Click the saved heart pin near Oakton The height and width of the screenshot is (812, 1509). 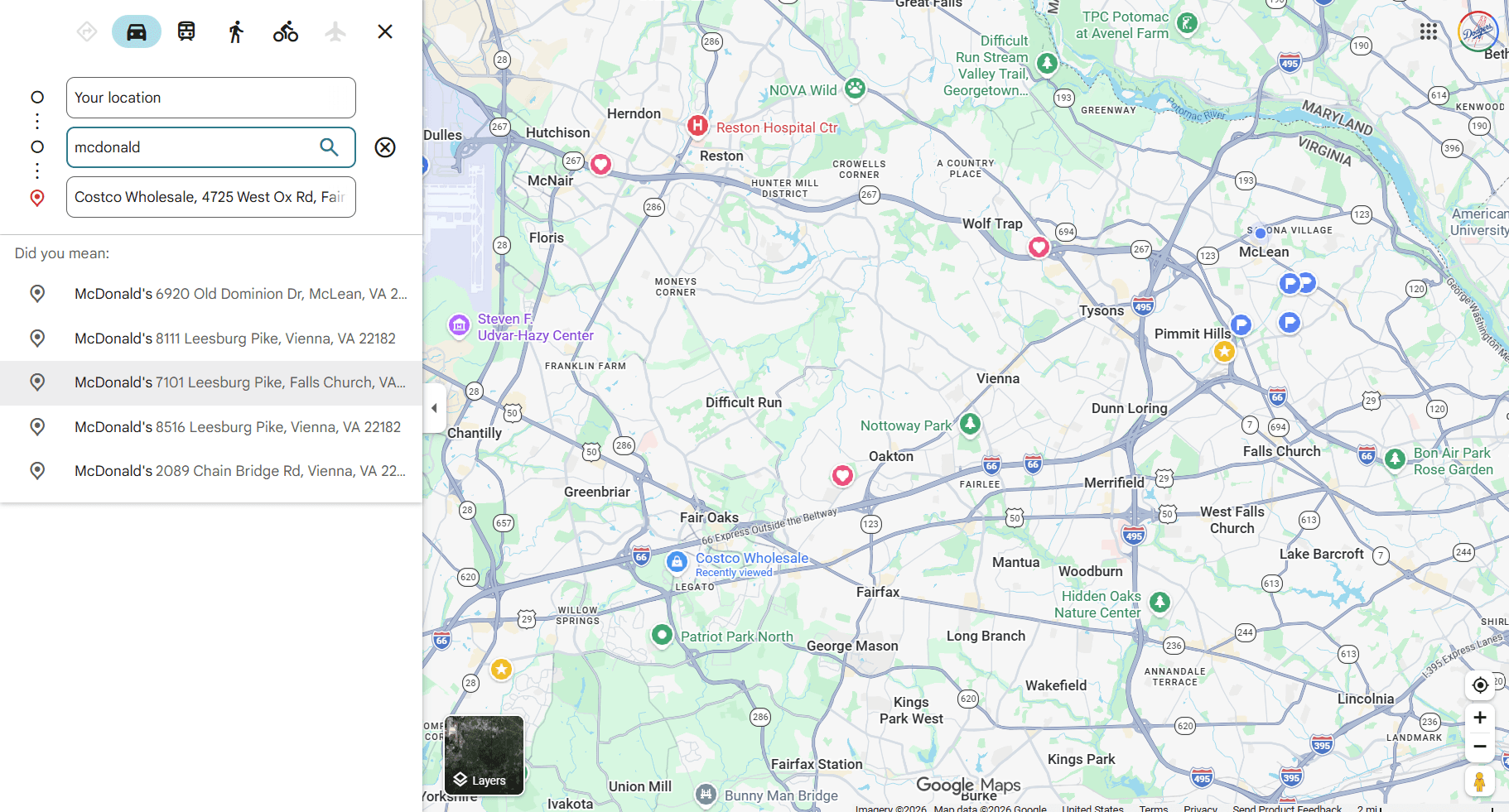[842, 475]
